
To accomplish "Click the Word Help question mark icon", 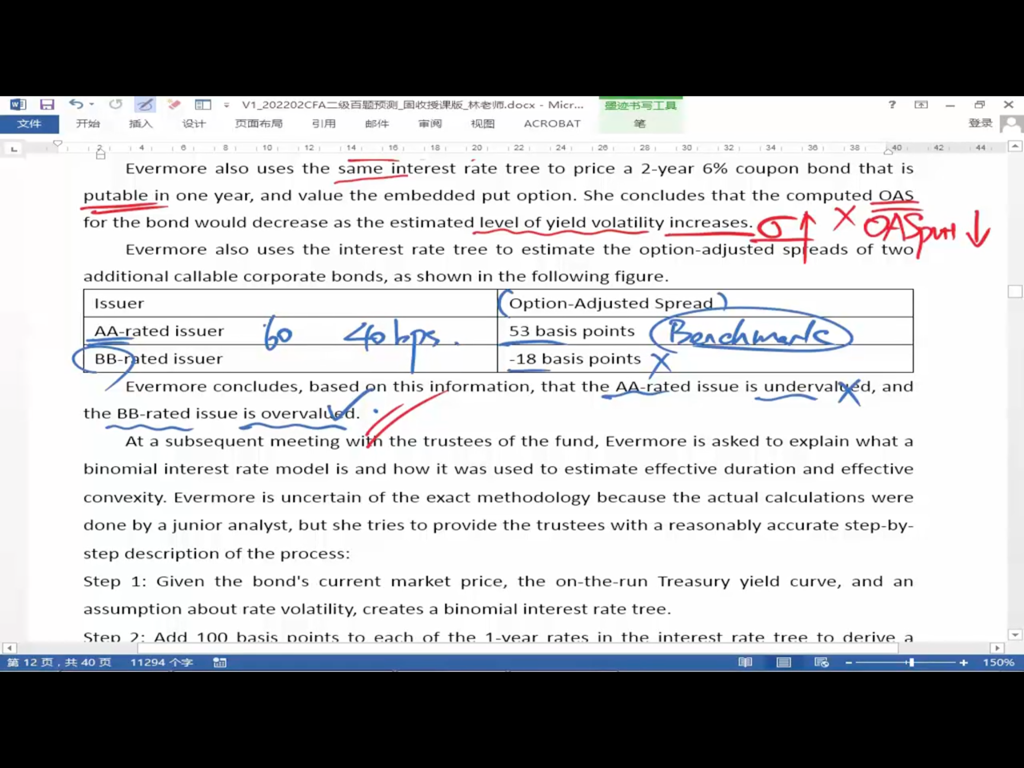I will (892, 104).
